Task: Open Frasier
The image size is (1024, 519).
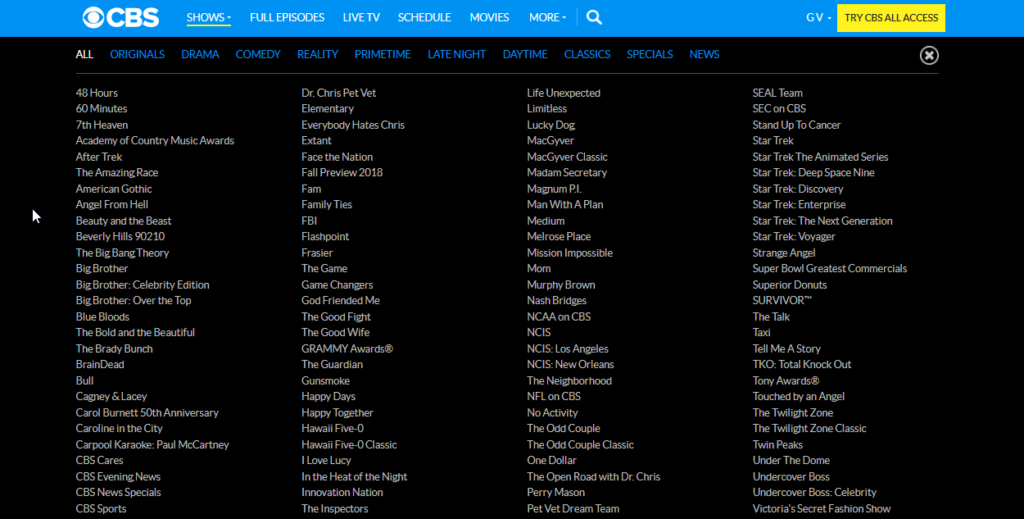Action: [317, 253]
